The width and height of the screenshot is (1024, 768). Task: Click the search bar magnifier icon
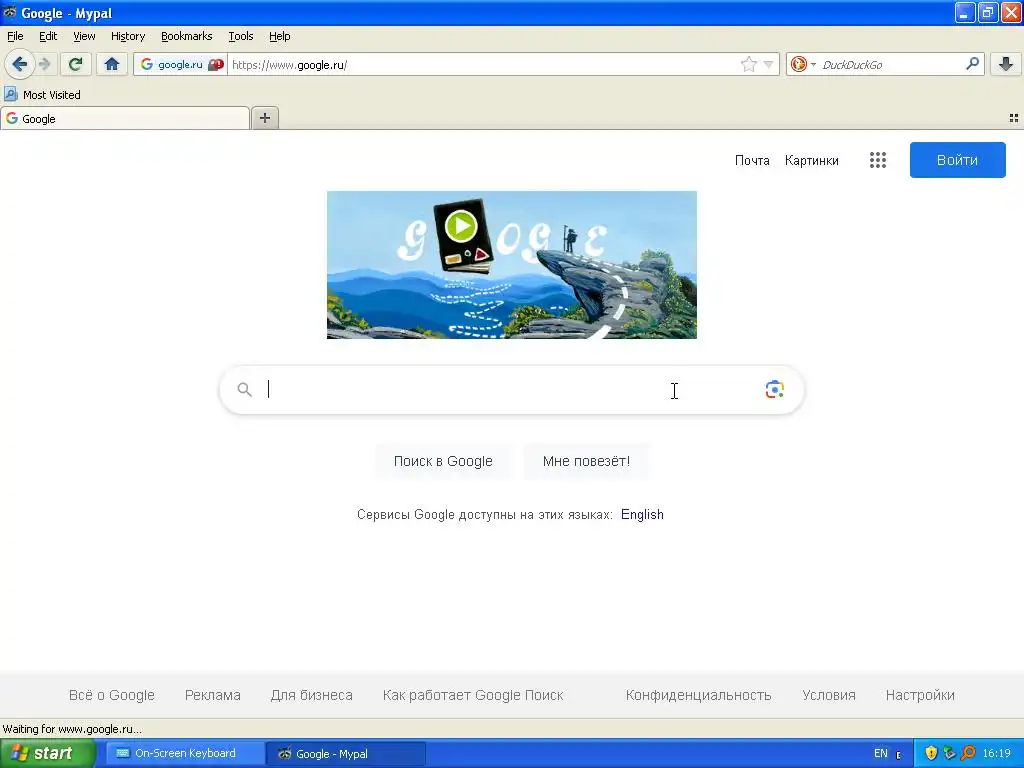click(x=972, y=64)
